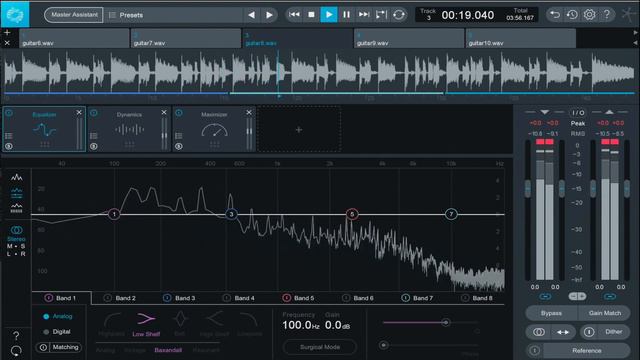The width and height of the screenshot is (640, 360).
Task: Toggle the Maximizer module power
Action: pos(179,113)
